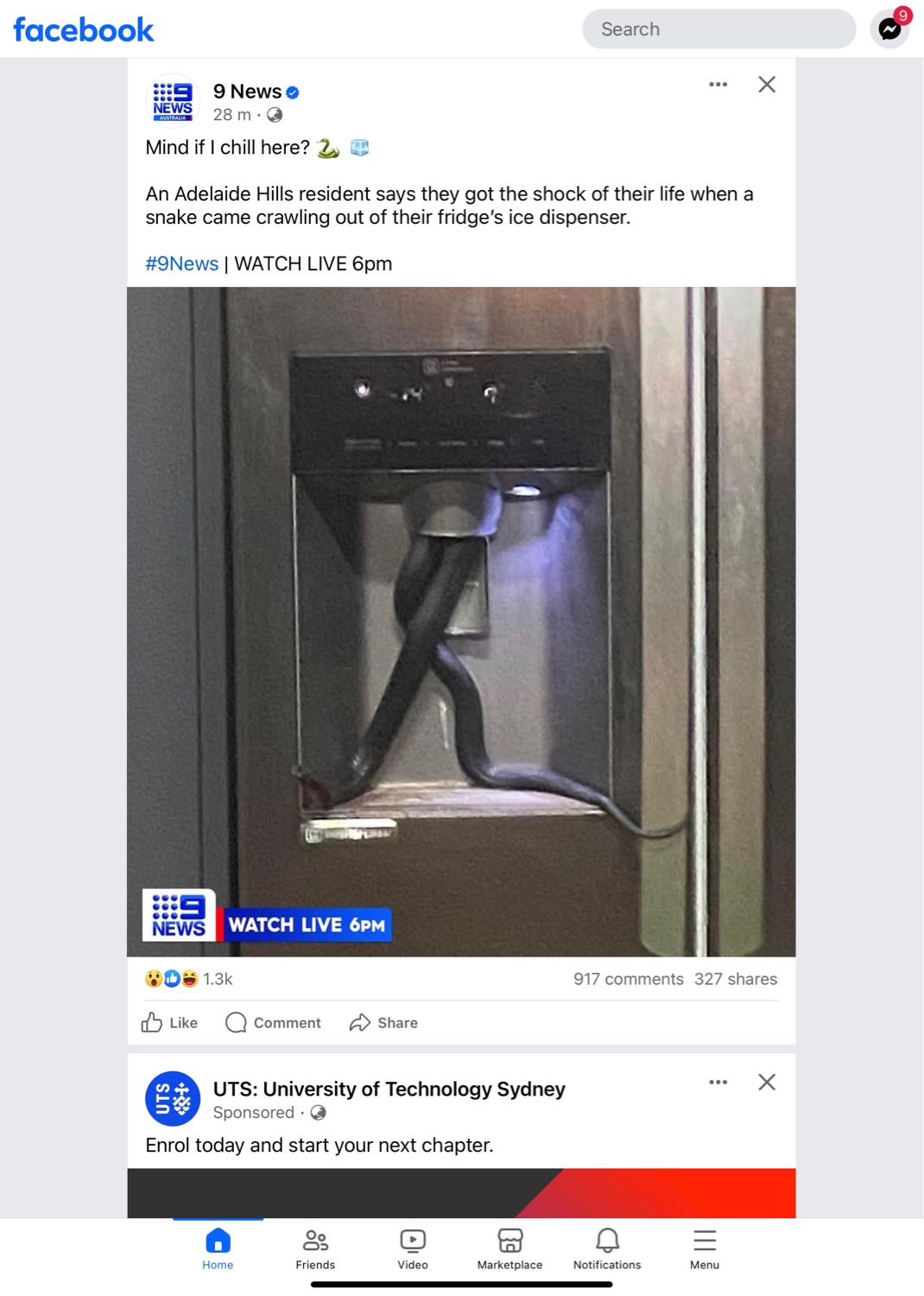Hide the UTS sponsored ad
Screen dimensions: 924x1296
pos(767,1082)
